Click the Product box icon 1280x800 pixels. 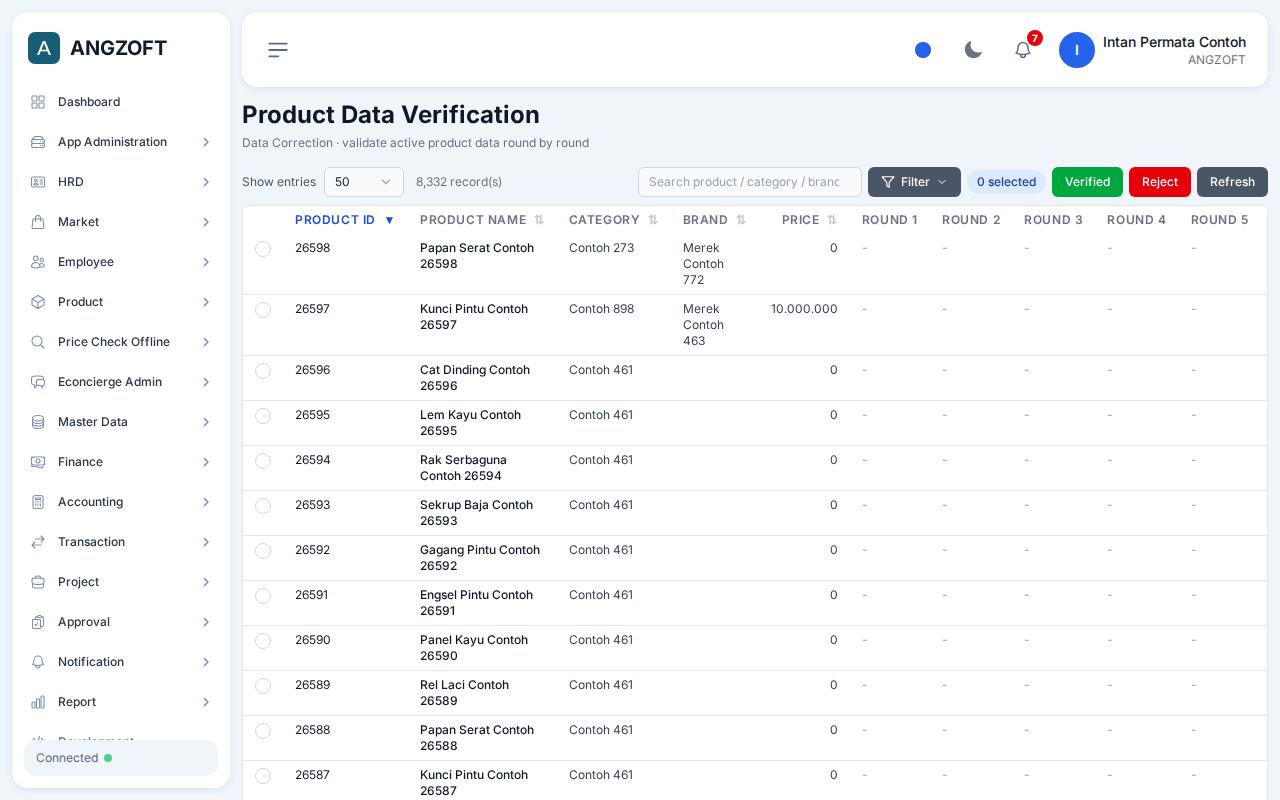tap(38, 302)
